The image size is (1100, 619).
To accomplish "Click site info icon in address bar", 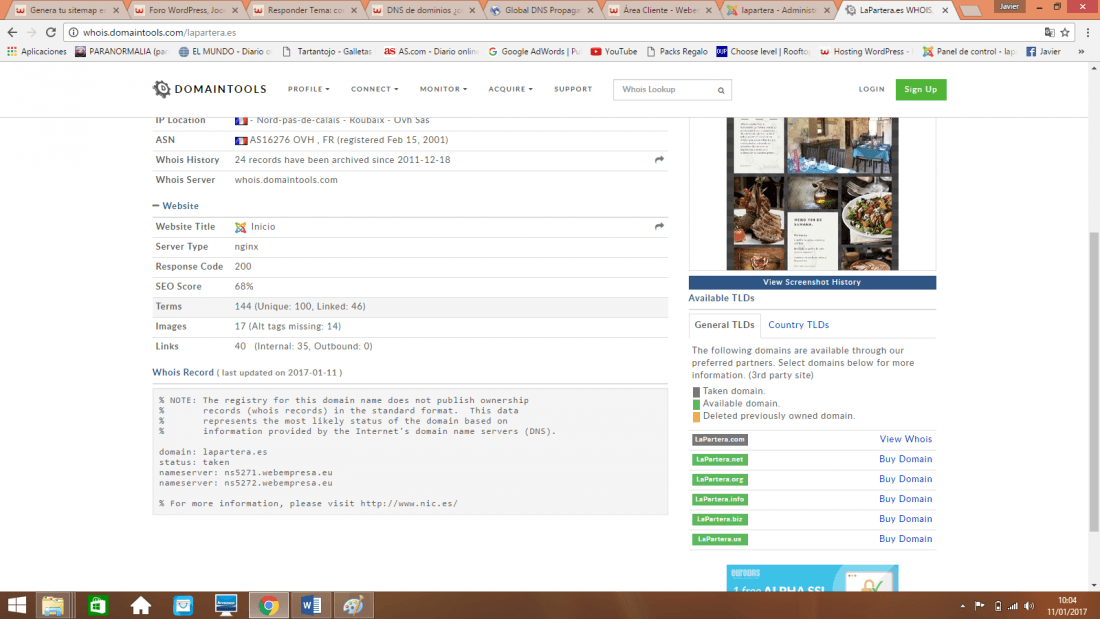I will 73,32.
